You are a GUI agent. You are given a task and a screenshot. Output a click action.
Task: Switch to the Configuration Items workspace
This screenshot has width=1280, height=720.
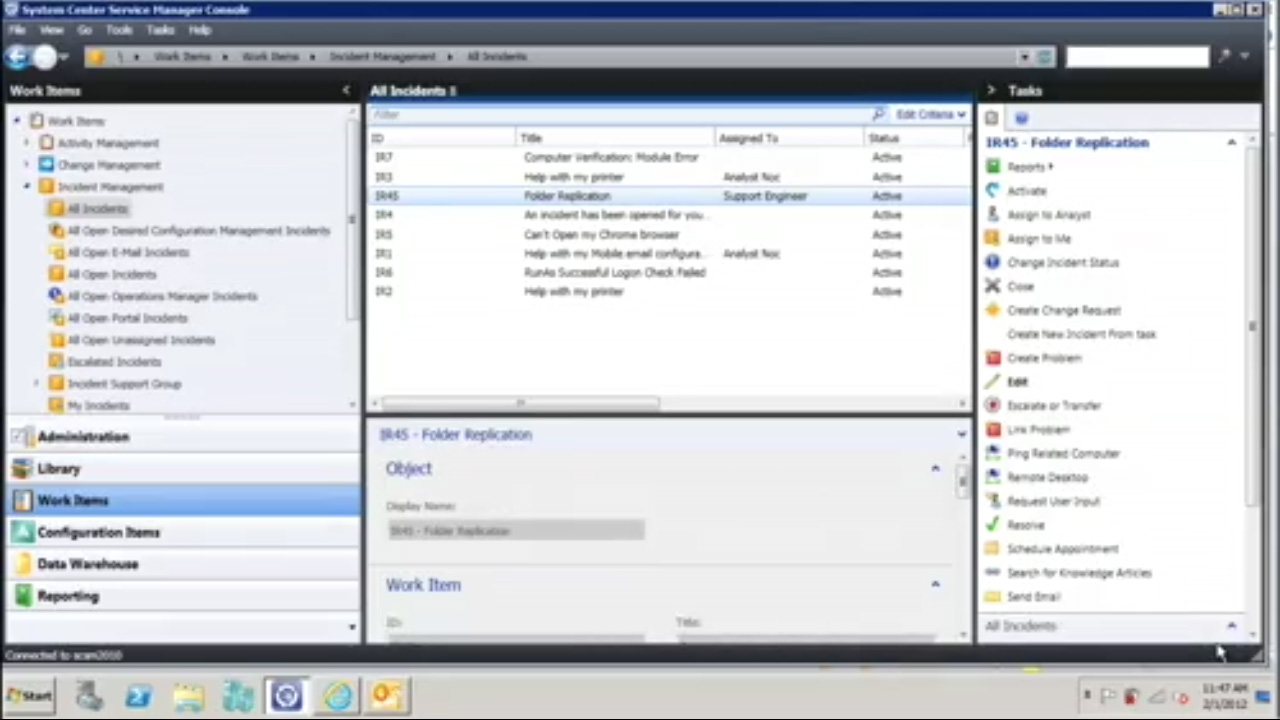(182, 533)
